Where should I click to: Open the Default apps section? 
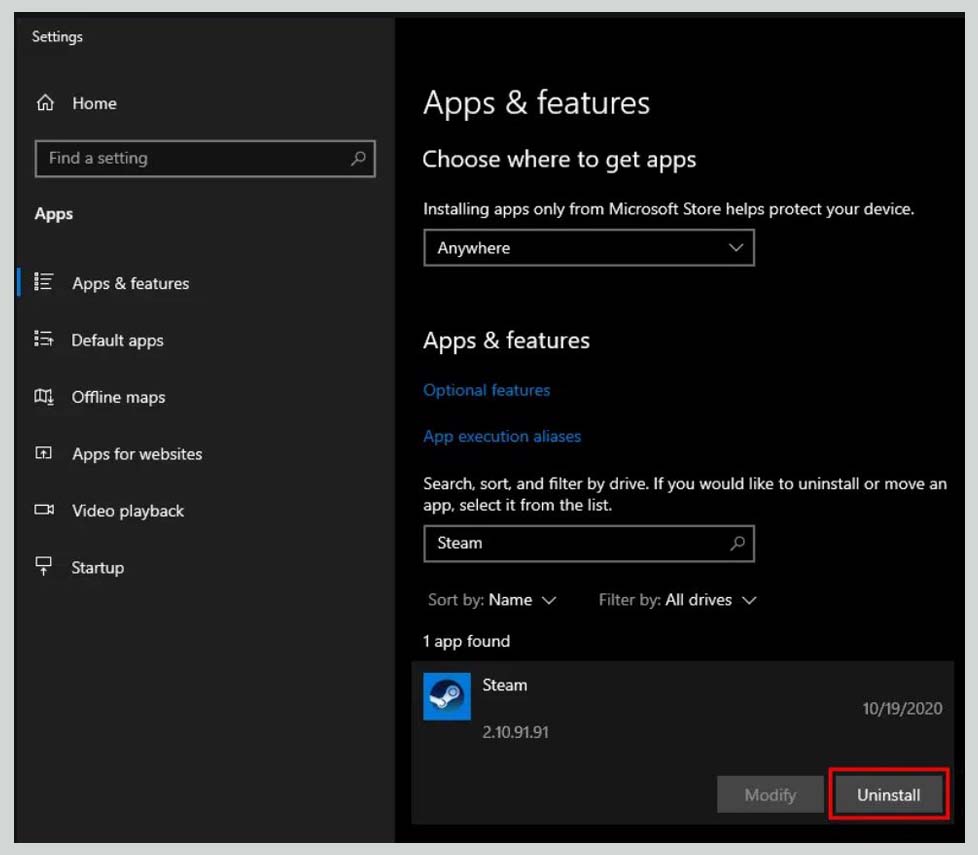(117, 340)
